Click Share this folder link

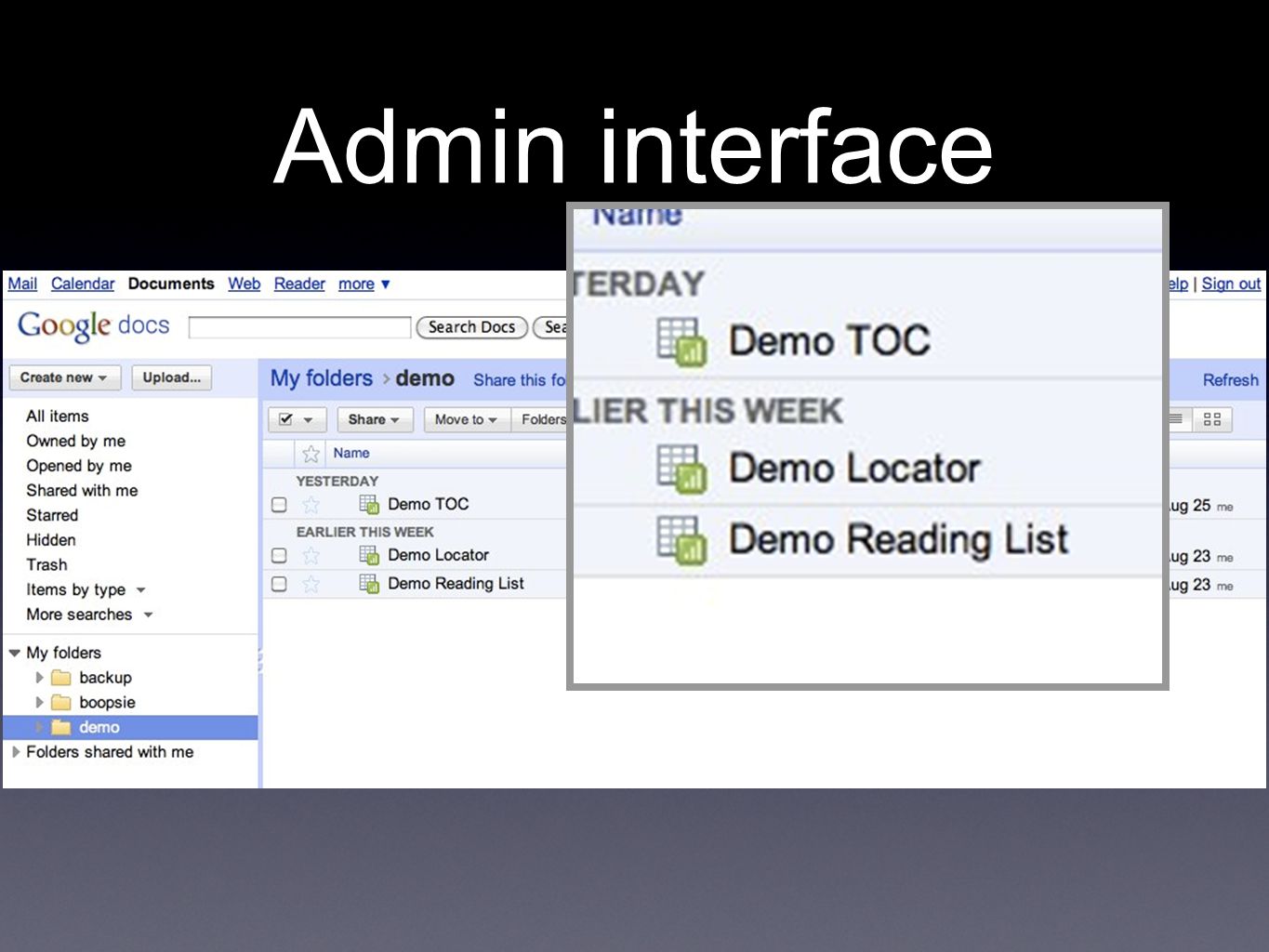[520, 379]
